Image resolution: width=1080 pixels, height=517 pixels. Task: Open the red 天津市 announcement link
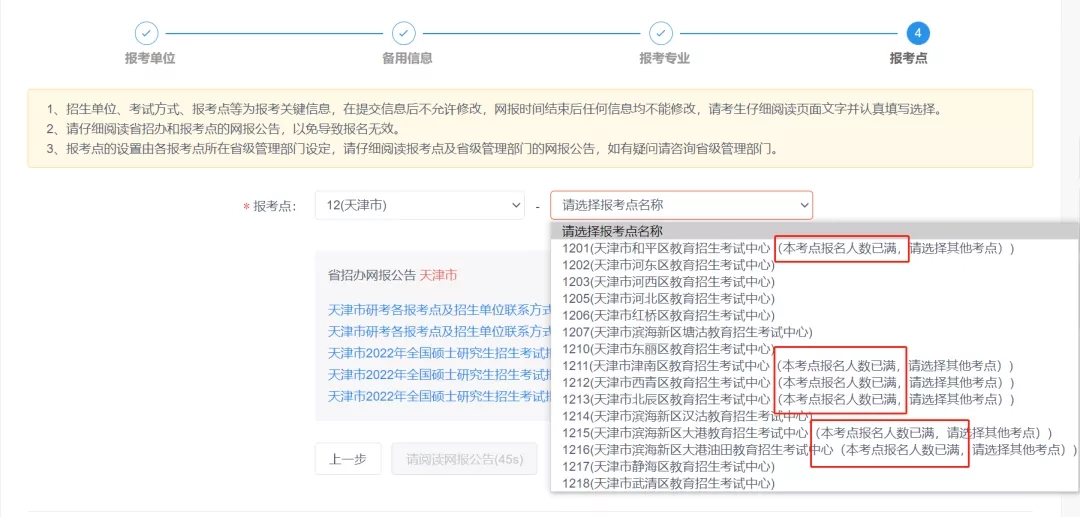(438, 275)
